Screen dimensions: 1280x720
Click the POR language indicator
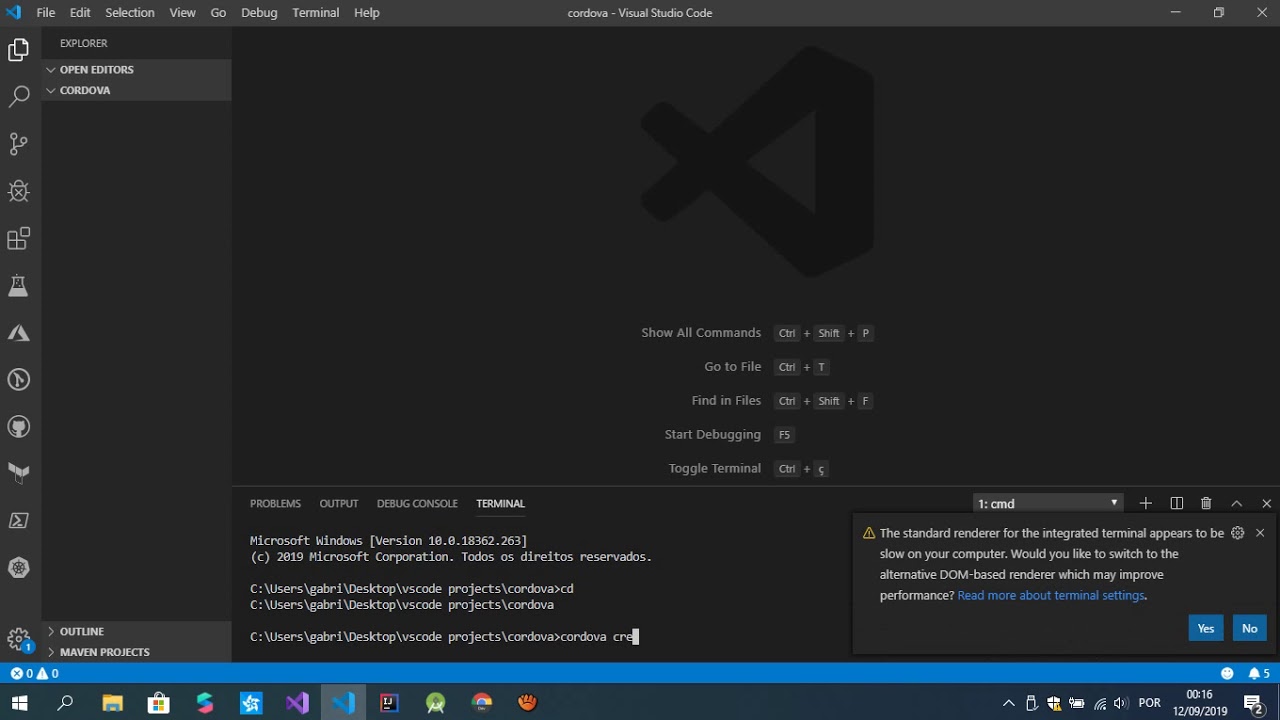click(x=1150, y=703)
